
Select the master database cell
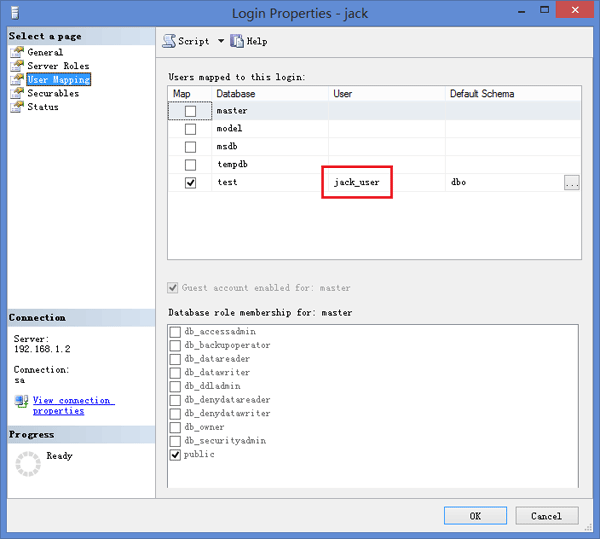click(270, 111)
